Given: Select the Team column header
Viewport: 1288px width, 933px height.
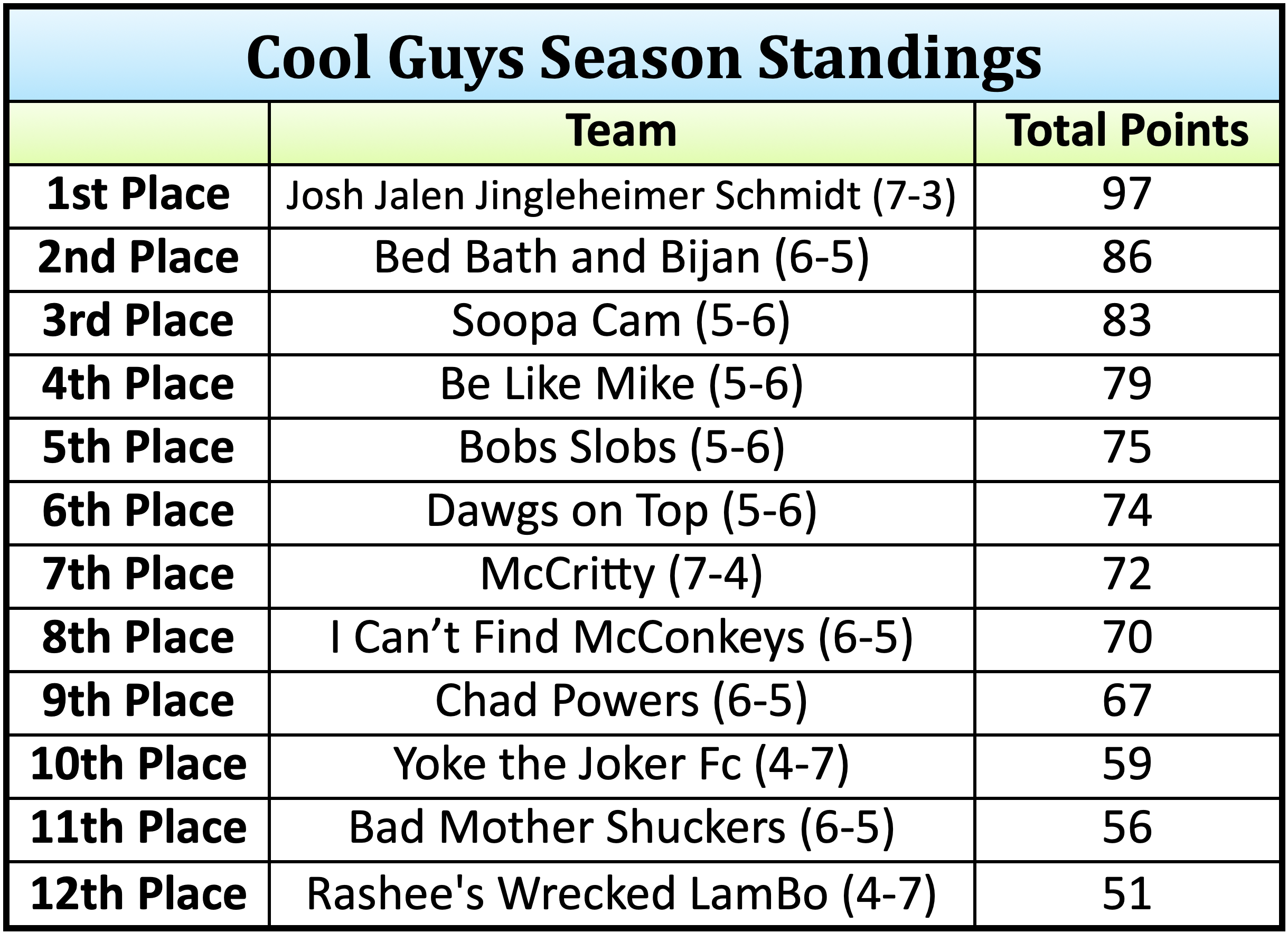Looking at the screenshot, I should click(621, 132).
